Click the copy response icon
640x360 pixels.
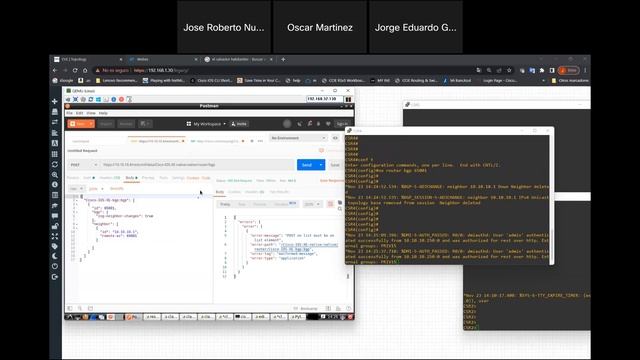click(340, 202)
